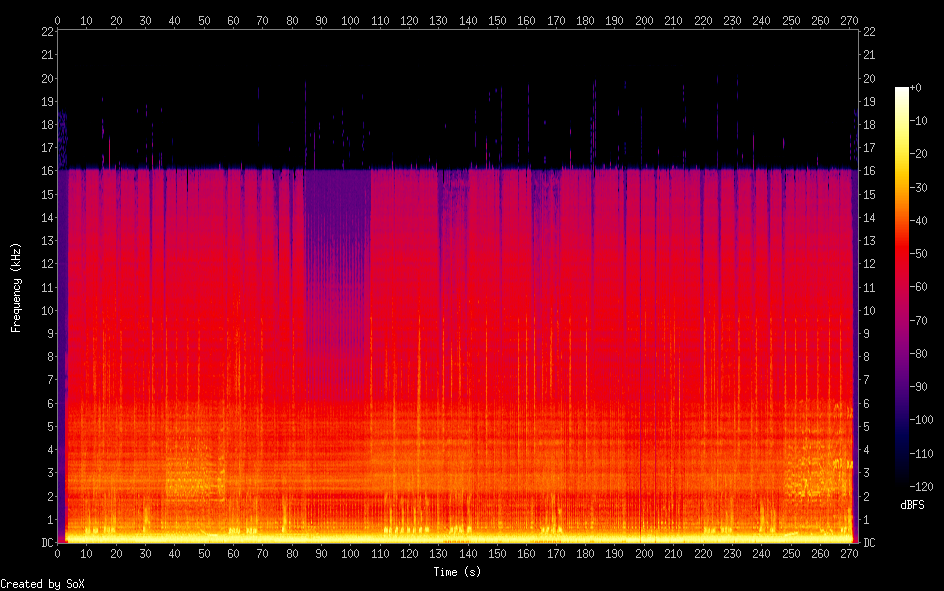This screenshot has width=944, height=591.
Task: Click the DC label on the left axis
Action: (45, 542)
